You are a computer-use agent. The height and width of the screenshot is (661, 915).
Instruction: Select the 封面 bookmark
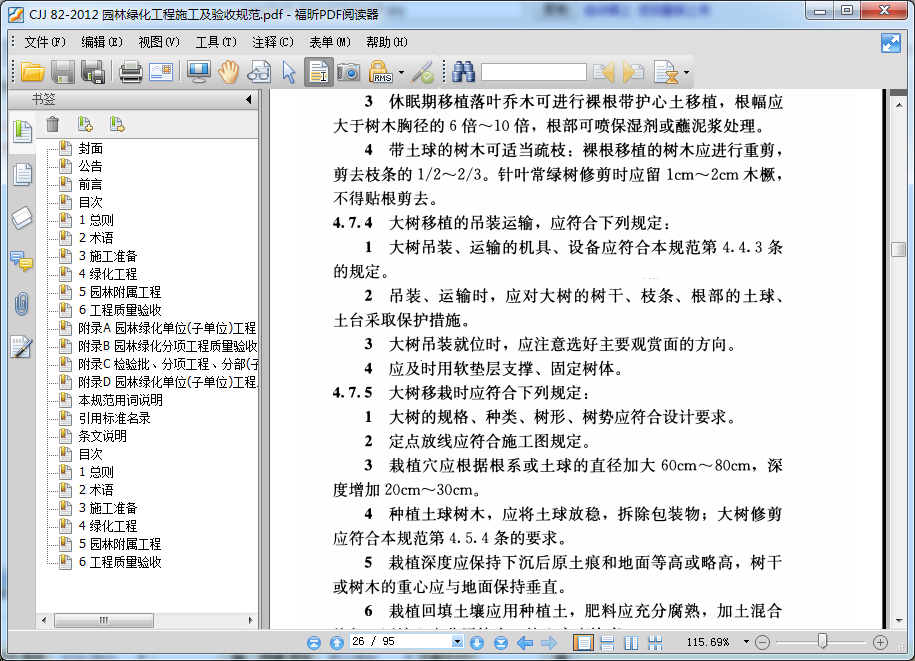90,149
